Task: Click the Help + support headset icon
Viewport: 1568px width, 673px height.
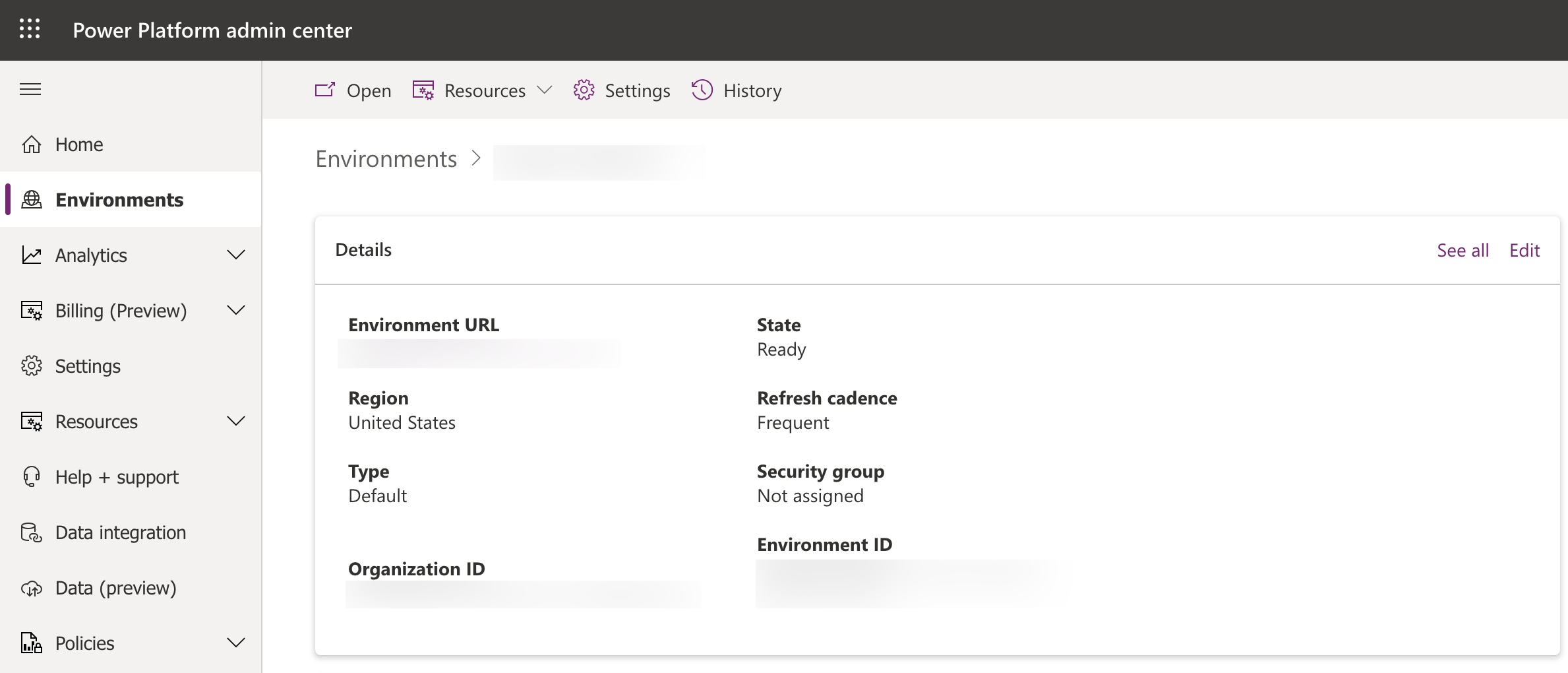Action: (32, 477)
